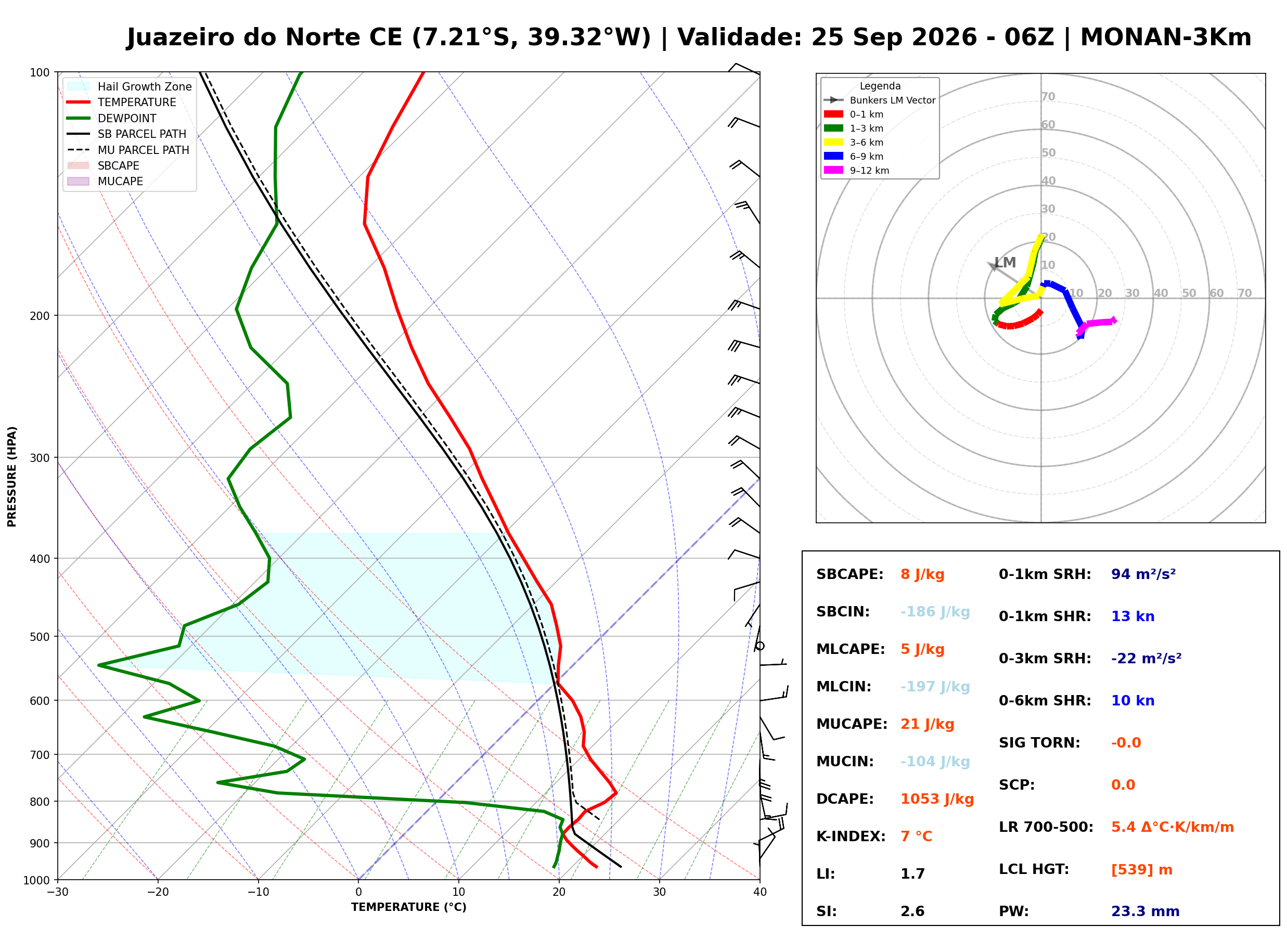Click the LM label on the hodograph

(x=1005, y=263)
